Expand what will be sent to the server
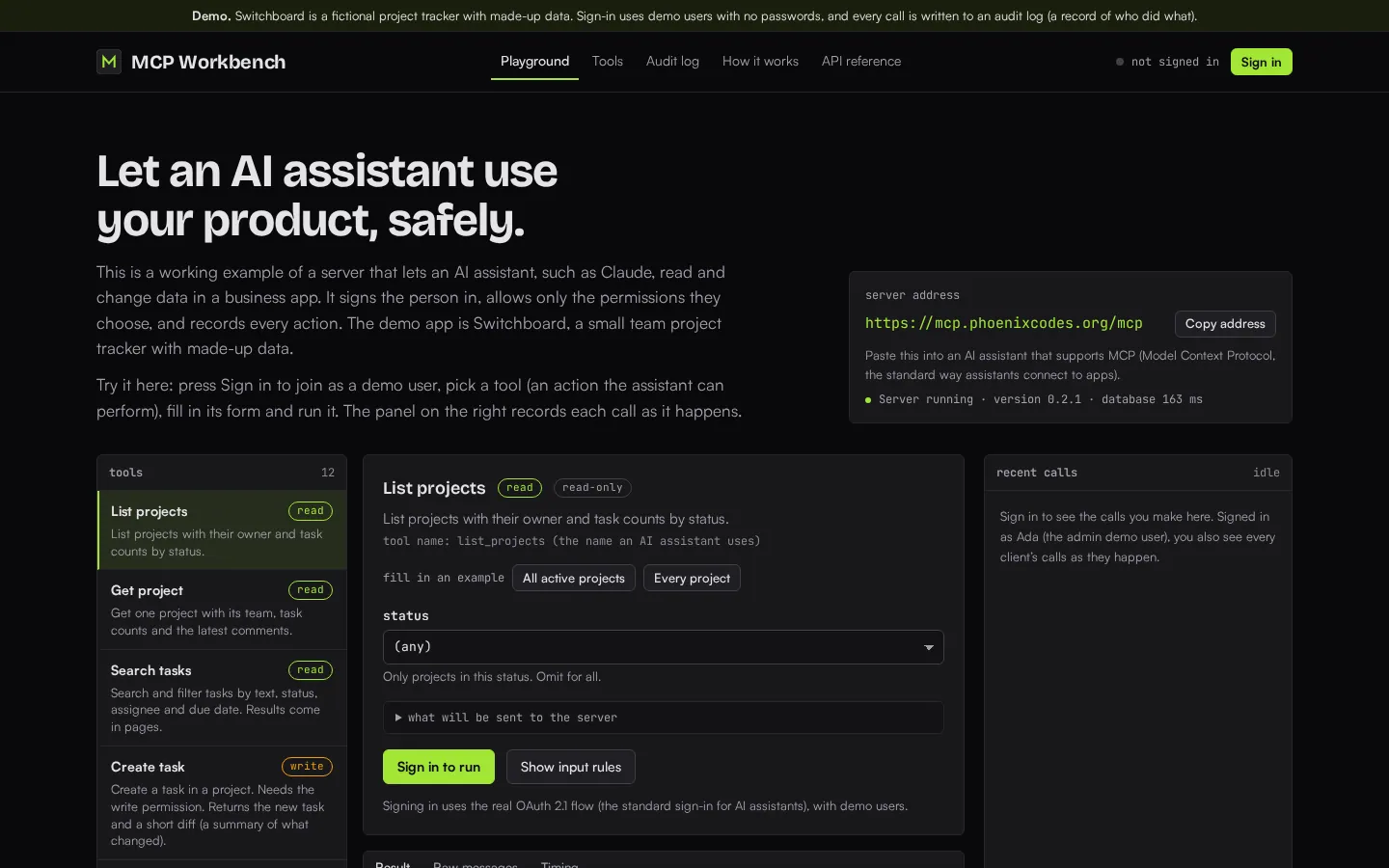Screen dimensions: 1389x868 [664, 718]
